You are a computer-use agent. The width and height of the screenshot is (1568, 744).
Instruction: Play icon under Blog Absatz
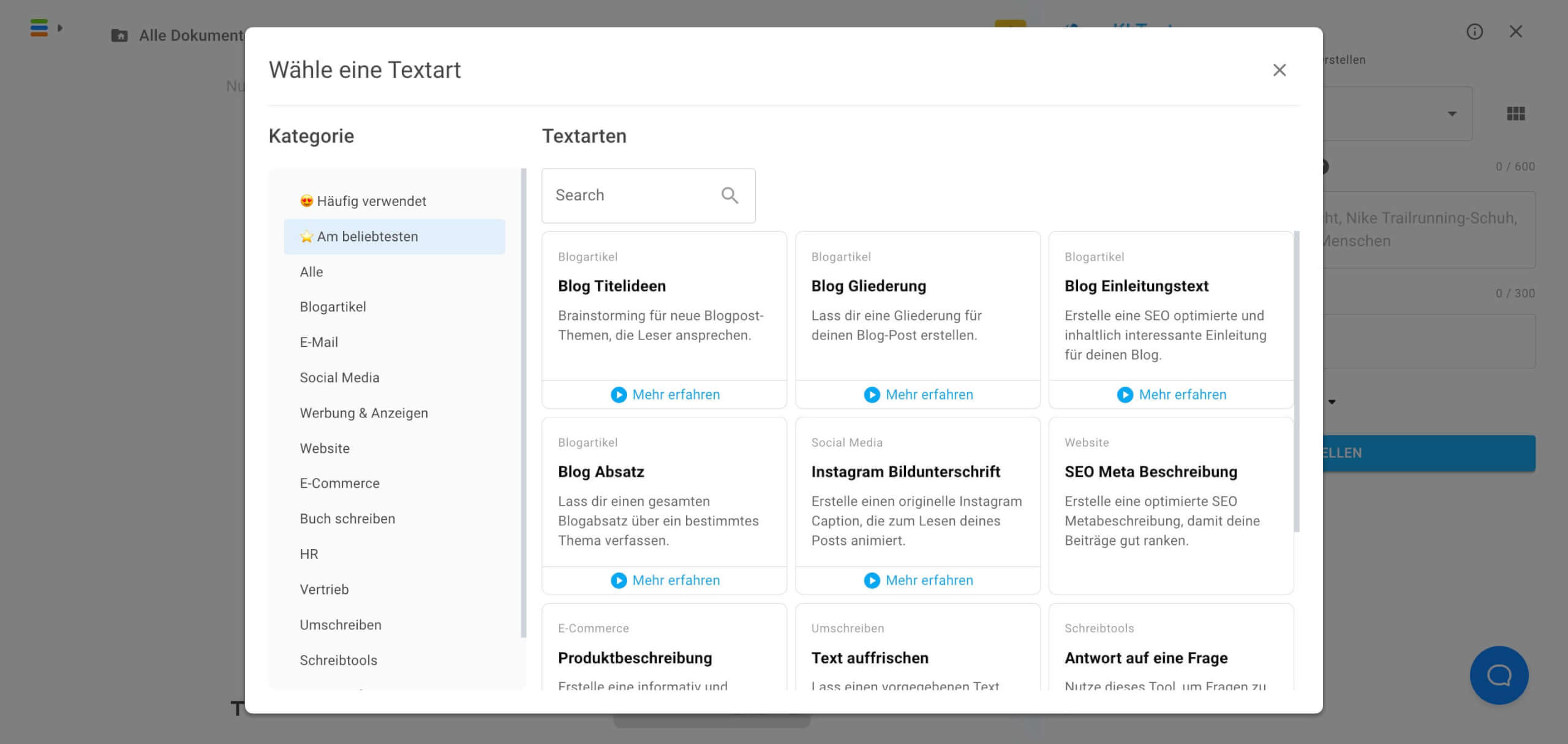tap(619, 580)
